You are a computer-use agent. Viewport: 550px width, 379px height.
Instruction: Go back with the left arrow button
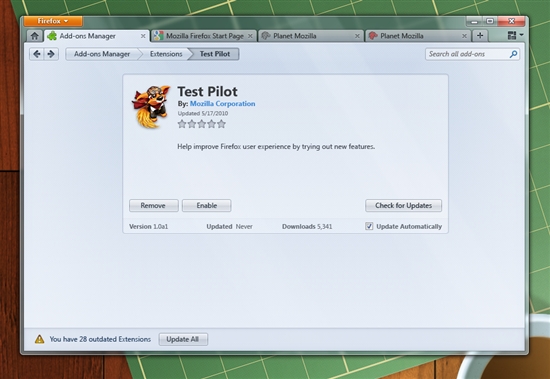click(37, 54)
